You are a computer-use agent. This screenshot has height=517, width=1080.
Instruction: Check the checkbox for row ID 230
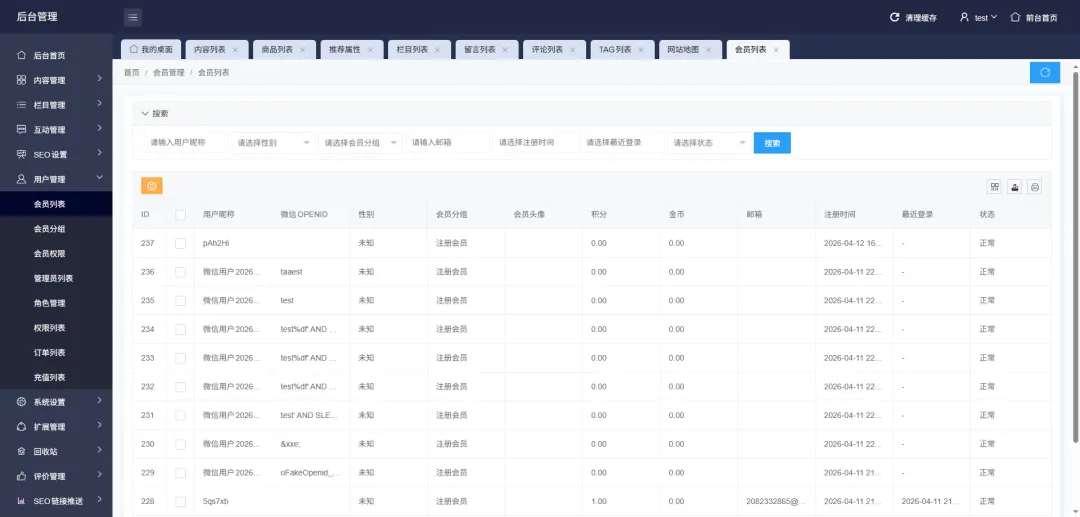180,444
